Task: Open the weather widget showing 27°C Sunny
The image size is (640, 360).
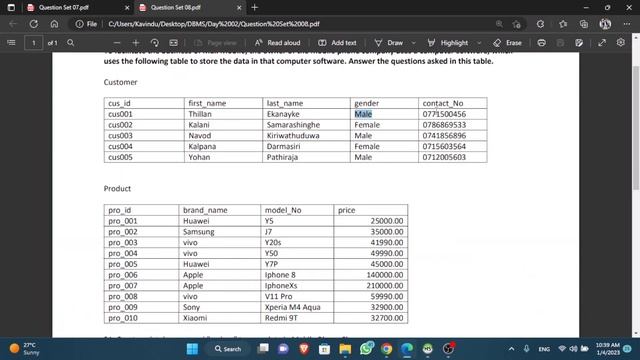Action: tap(24, 349)
